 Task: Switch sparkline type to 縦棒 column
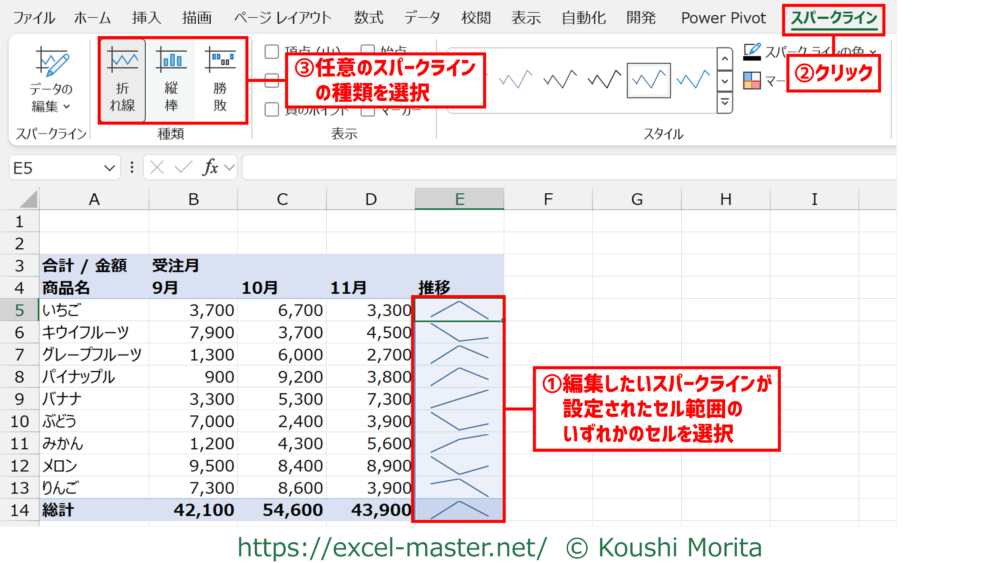tap(172, 78)
